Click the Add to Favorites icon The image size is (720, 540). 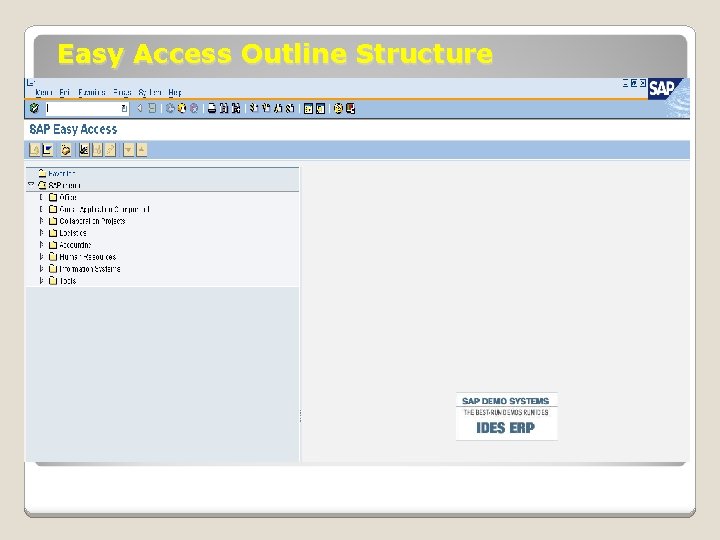click(x=84, y=150)
